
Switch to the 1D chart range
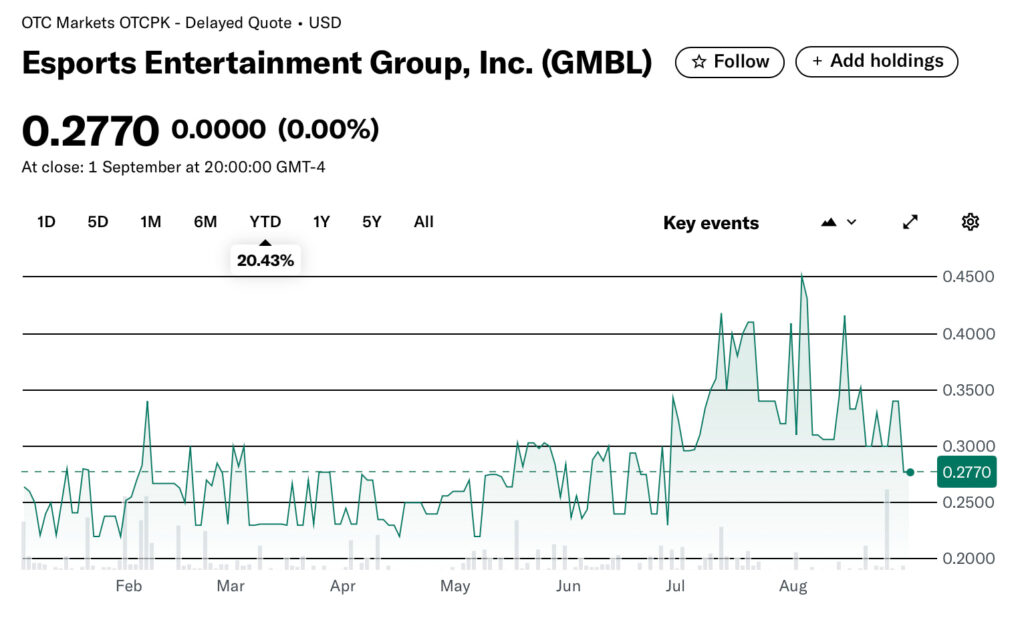click(x=45, y=222)
